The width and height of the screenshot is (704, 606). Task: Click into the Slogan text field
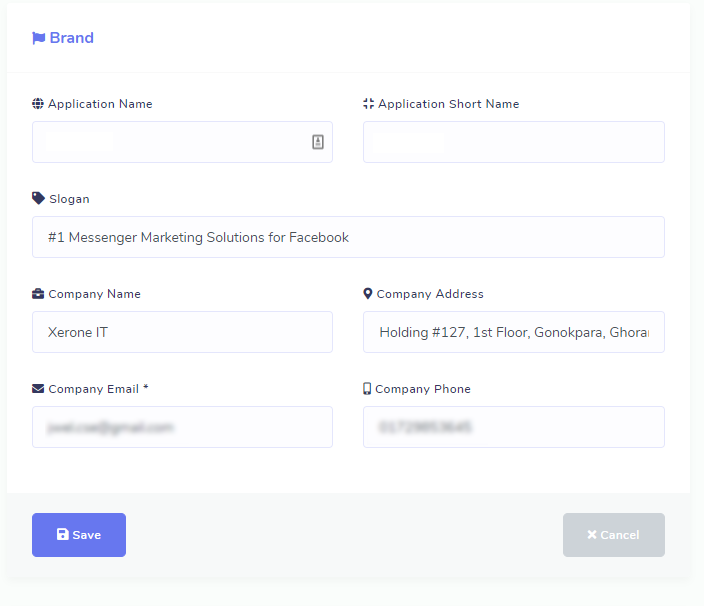point(348,237)
